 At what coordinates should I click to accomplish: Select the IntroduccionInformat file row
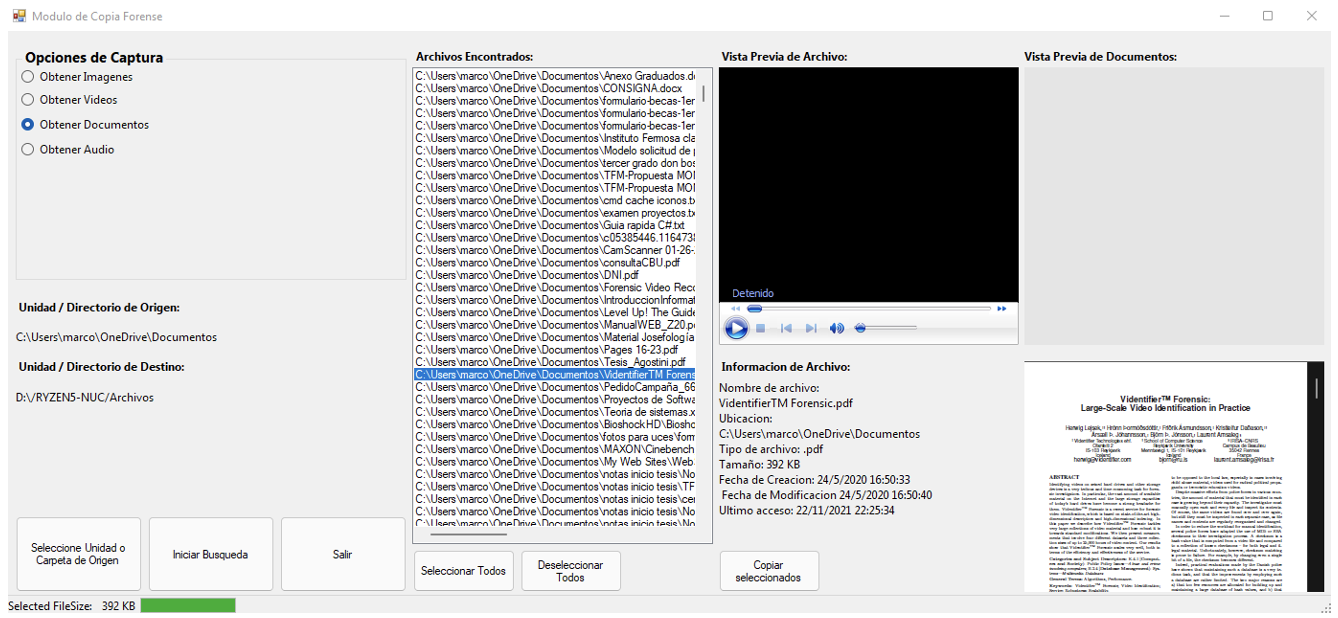click(555, 300)
